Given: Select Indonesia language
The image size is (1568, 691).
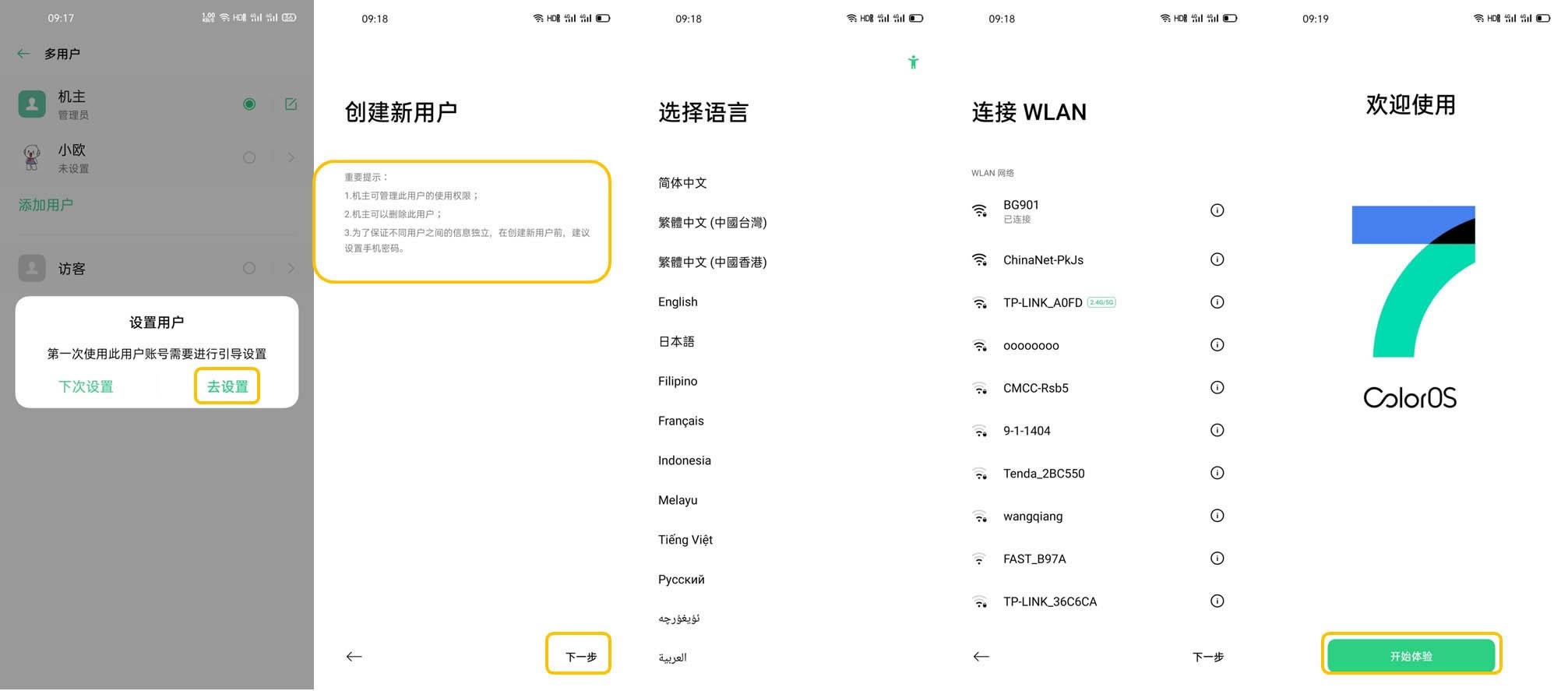Looking at the screenshot, I should (x=684, y=460).
